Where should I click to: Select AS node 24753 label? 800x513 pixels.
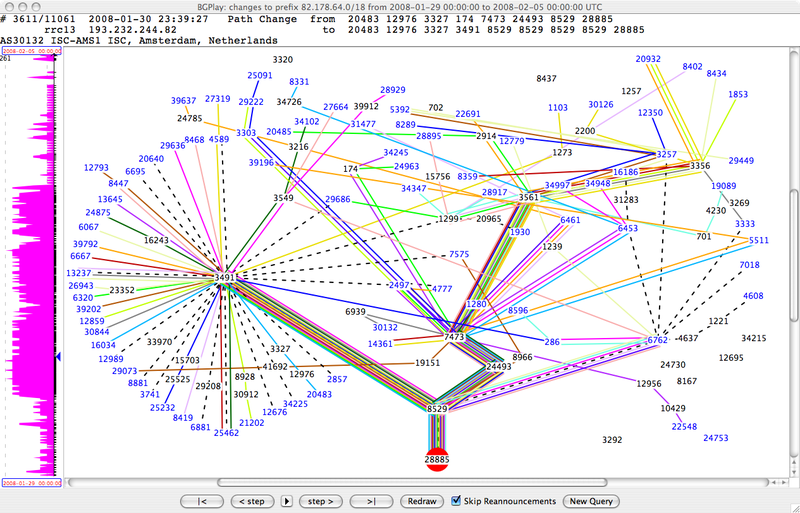point(715,438)
